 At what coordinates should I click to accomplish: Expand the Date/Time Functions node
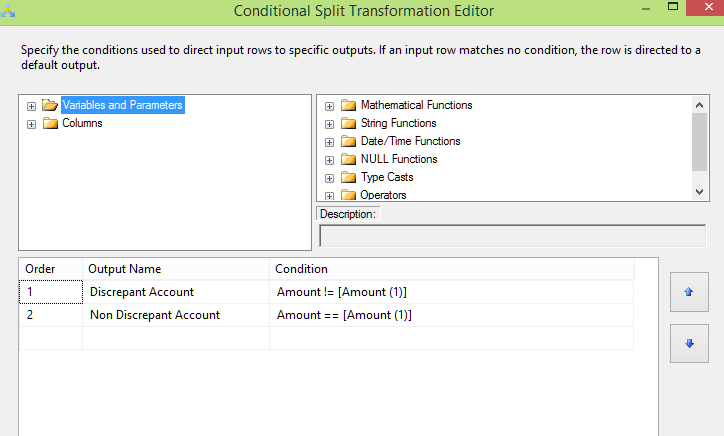tap(329, 142)
